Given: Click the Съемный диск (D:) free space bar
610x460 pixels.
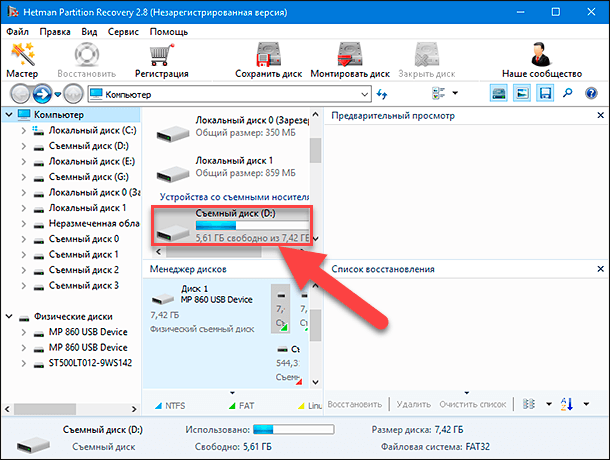Looking at the screenshot, I should tap(252, 225).
